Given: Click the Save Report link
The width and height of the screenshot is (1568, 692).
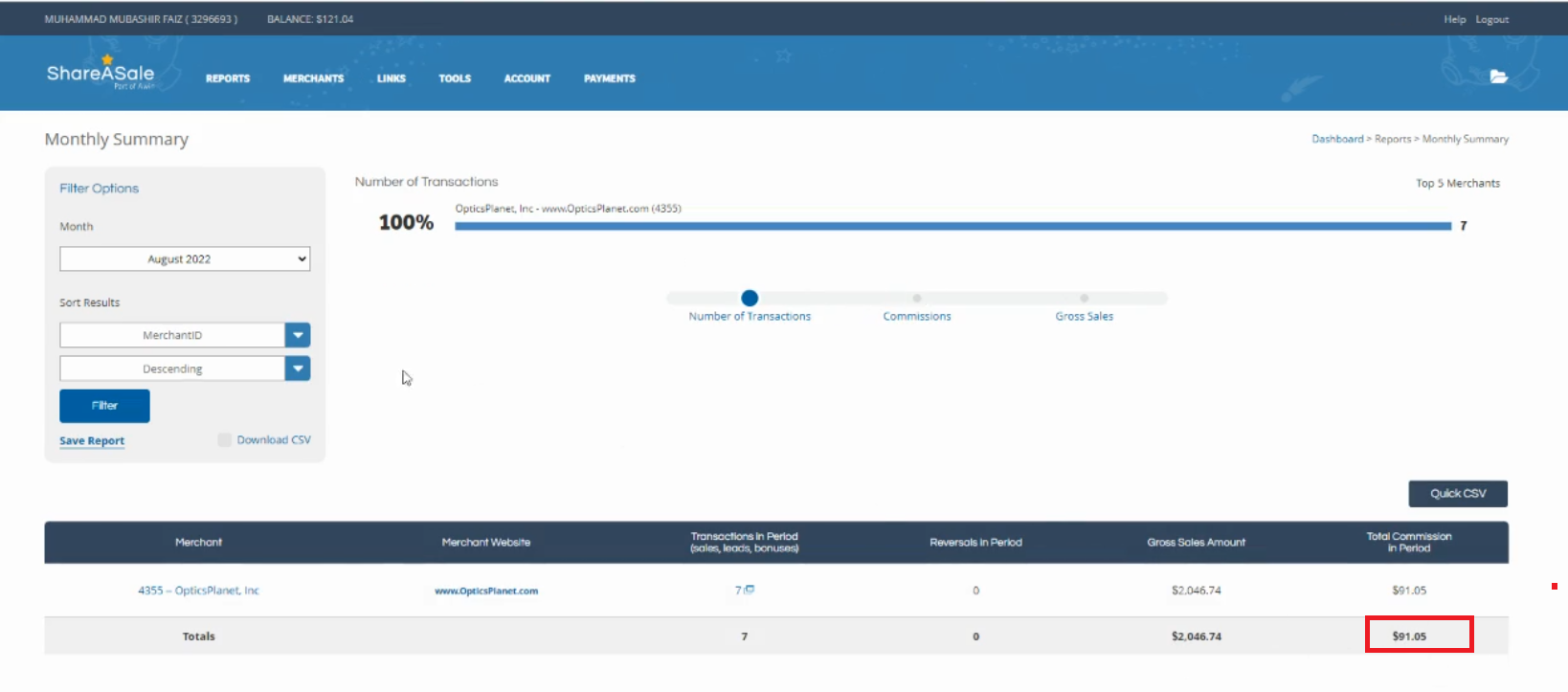Looking at the screenshot, I should pos(92,441).
